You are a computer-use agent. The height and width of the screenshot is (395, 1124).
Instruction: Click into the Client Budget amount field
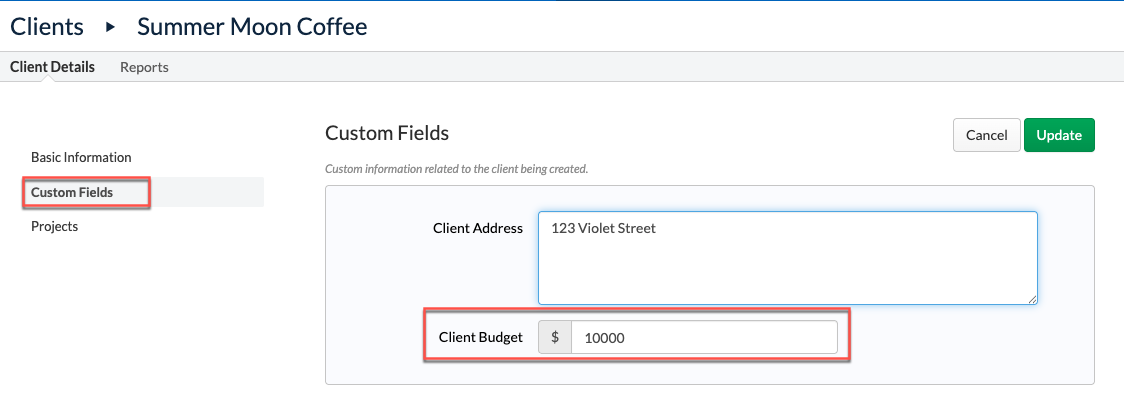(704, 337)
